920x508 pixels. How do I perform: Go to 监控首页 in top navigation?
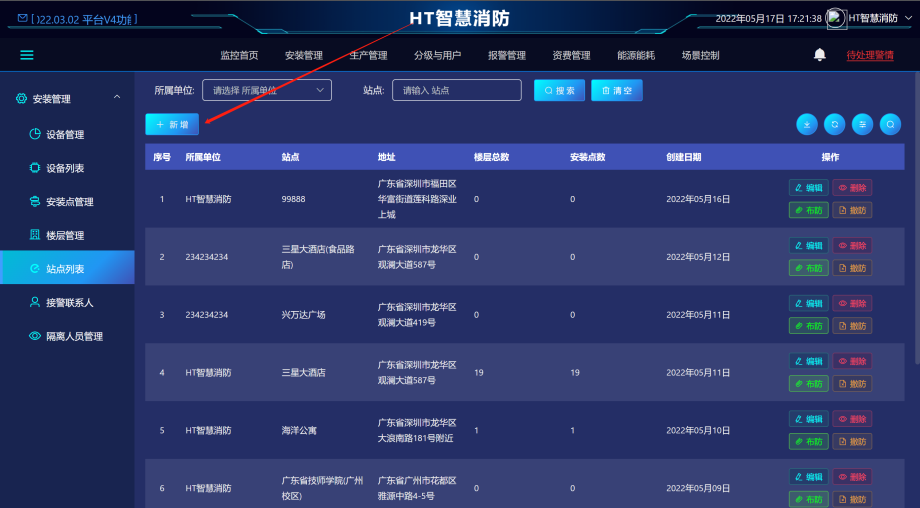(x=239, y=55)
